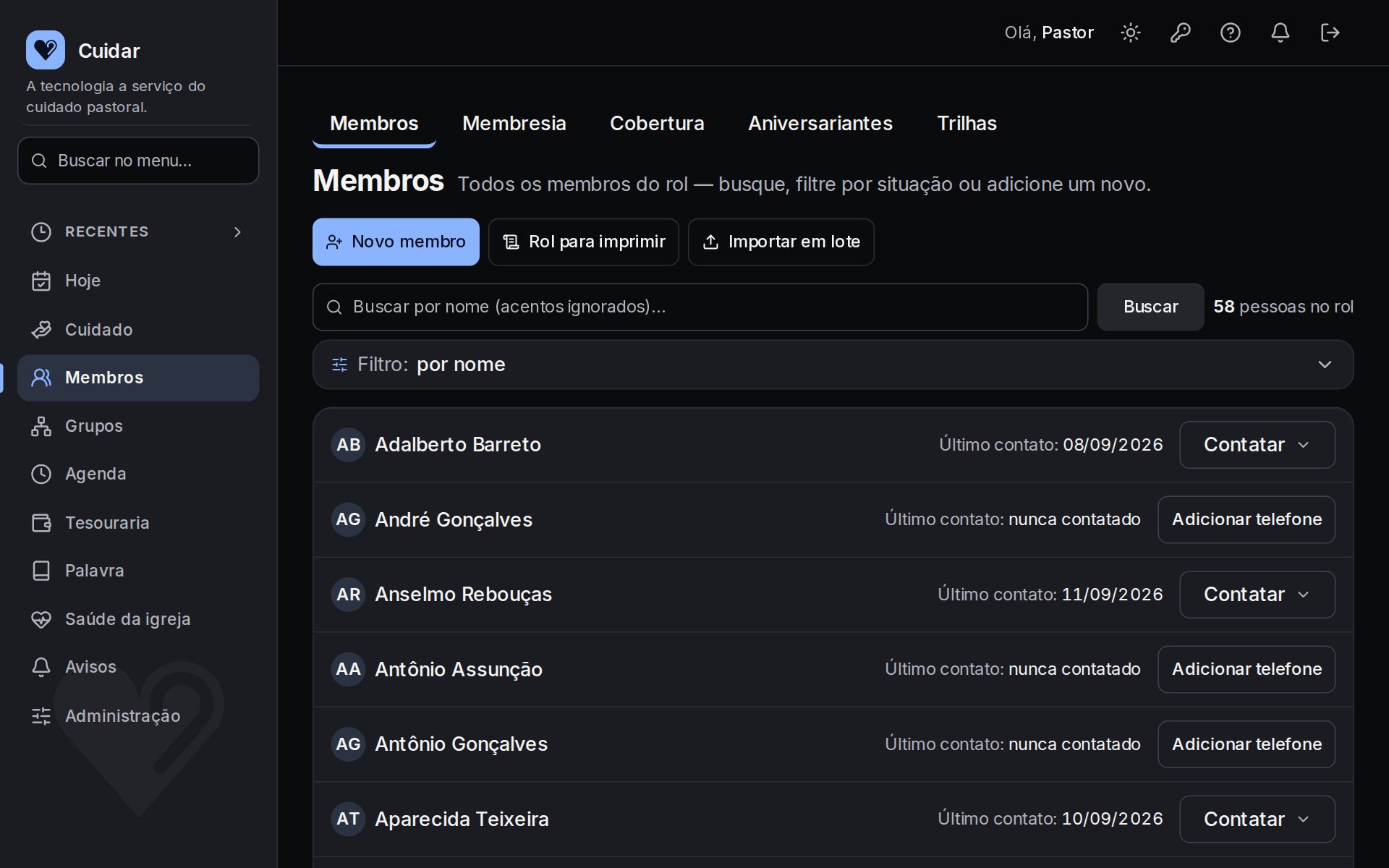Screen dimensions: 1389x868
Task: Open help via the question mark icon
Action: tap(1230, 33)
